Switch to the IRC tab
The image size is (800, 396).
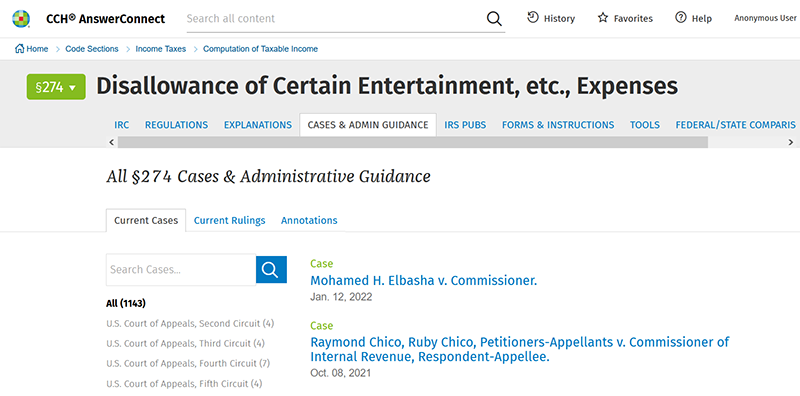coord(121,125)
